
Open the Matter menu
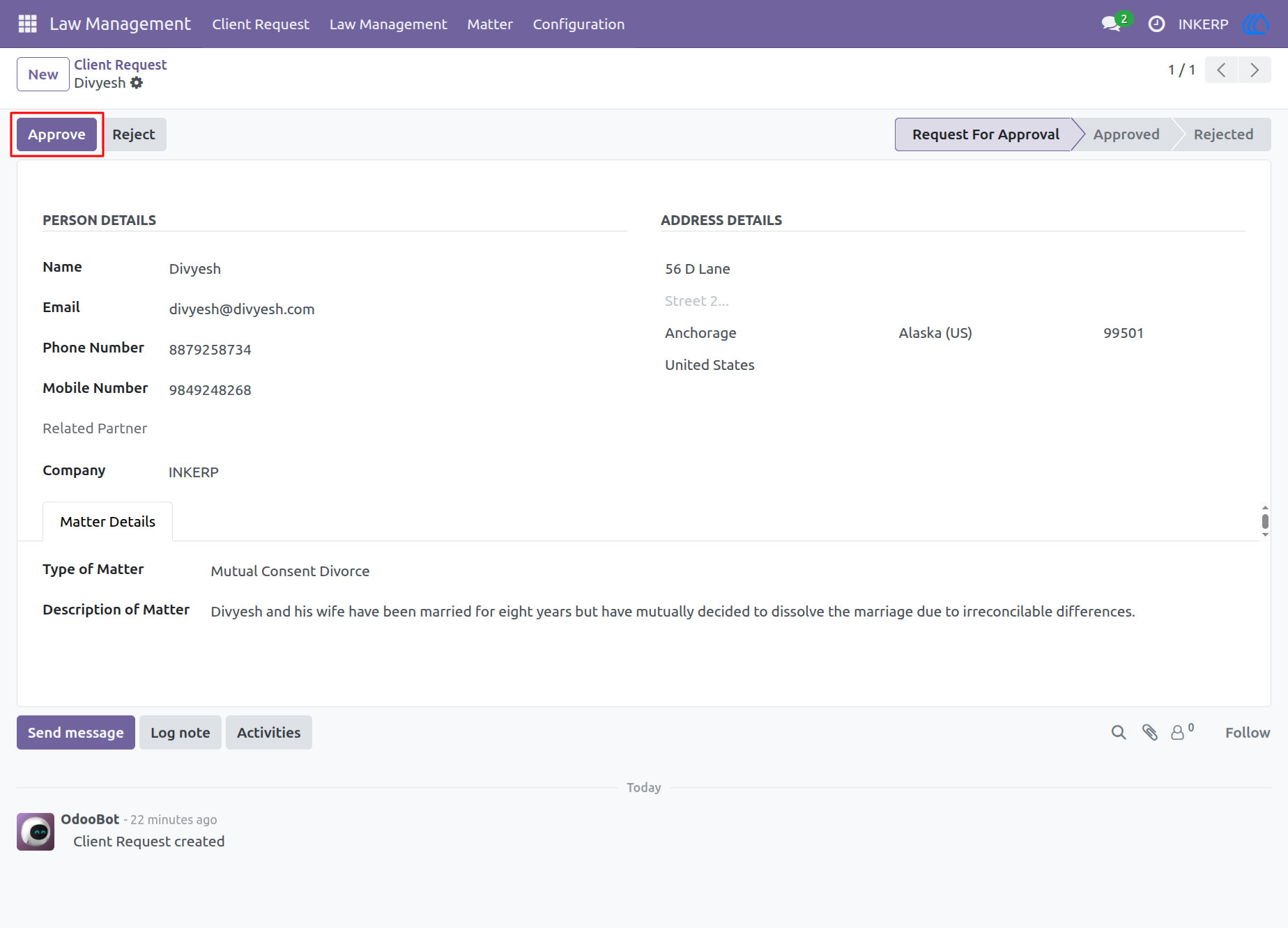tap(490, 24)
